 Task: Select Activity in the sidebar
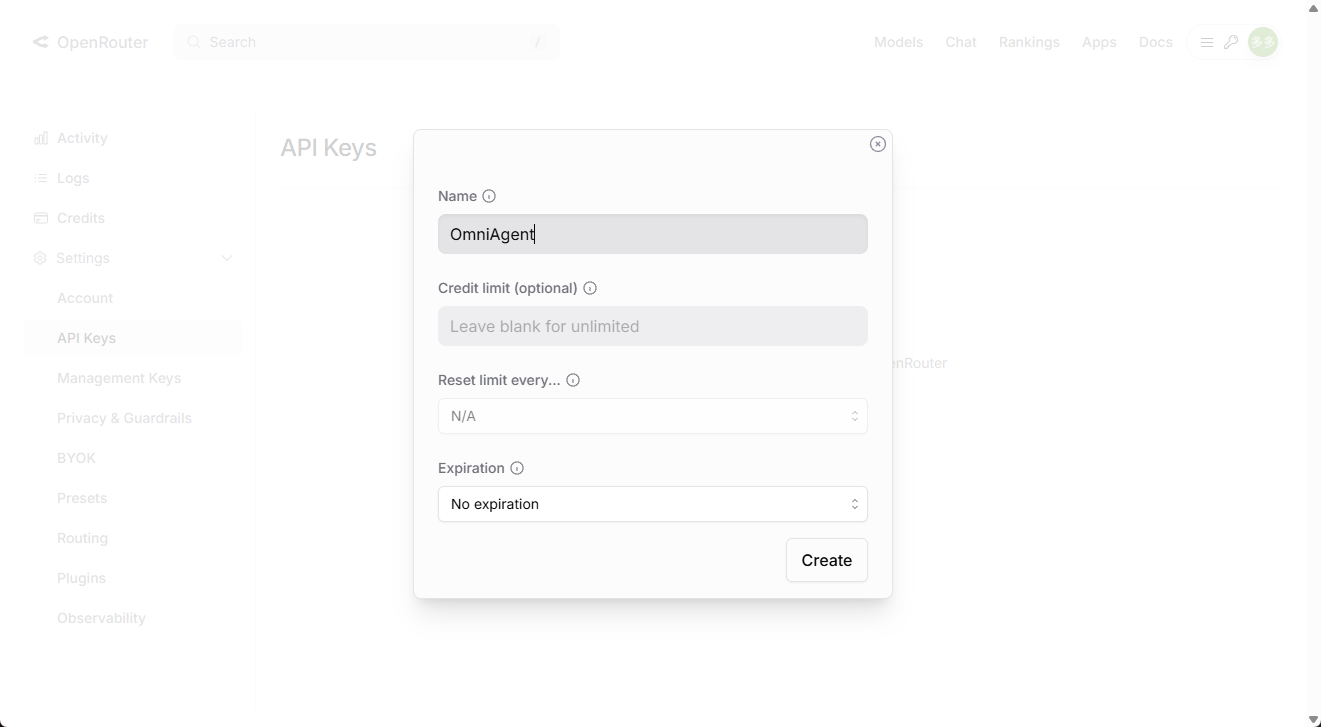[x=82, y=138]
